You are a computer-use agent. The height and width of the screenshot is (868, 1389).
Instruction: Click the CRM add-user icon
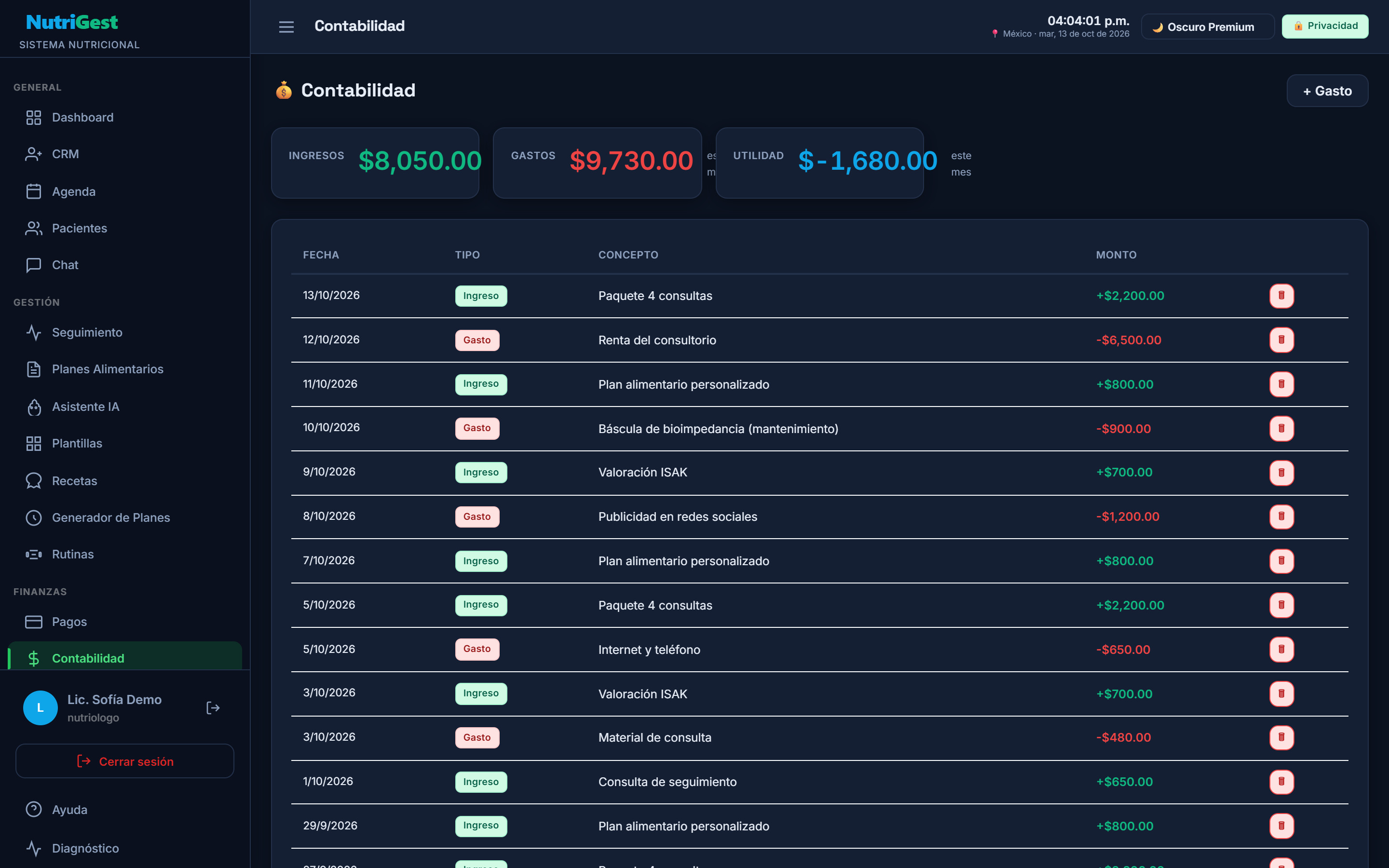(33, 154)
